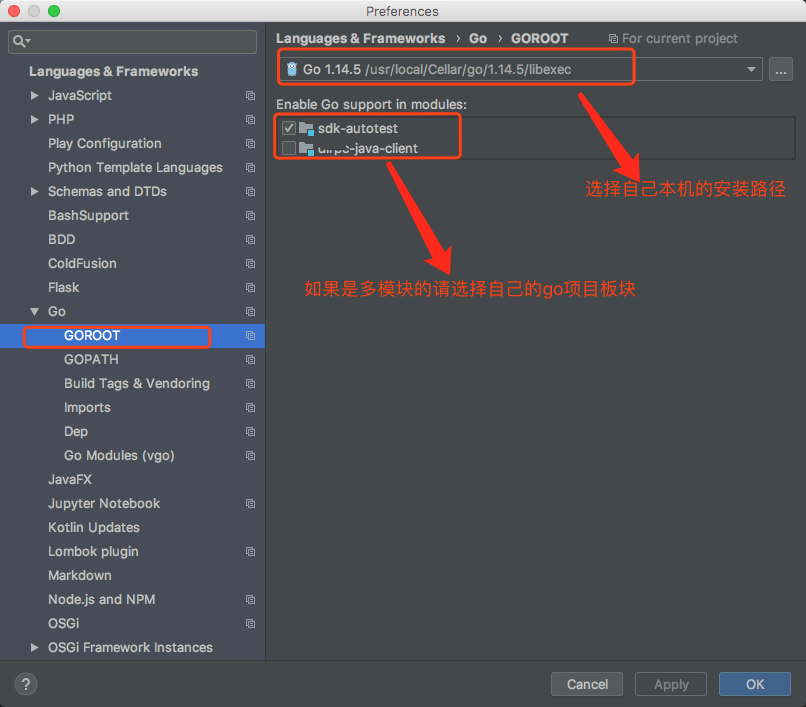Image resolution: width=806 pixels, height=707 pixels.
Task: Click the project-level icon beside BDD
Action: 250,240
